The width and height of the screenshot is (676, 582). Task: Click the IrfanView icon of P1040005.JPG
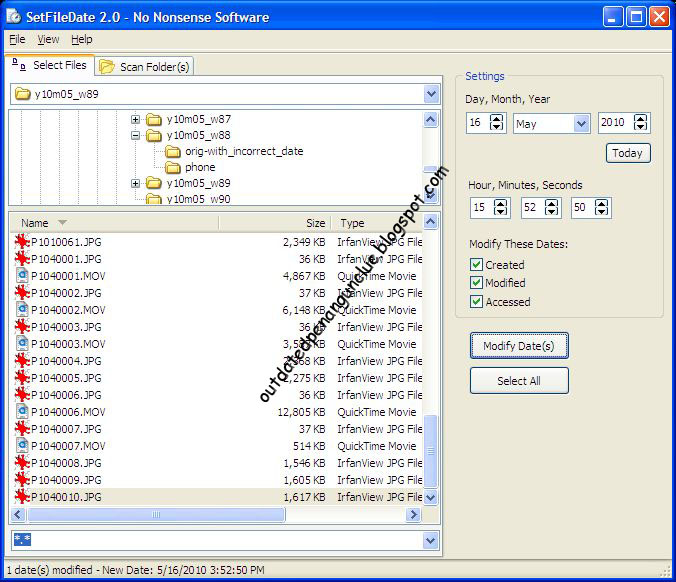(22, 378)
